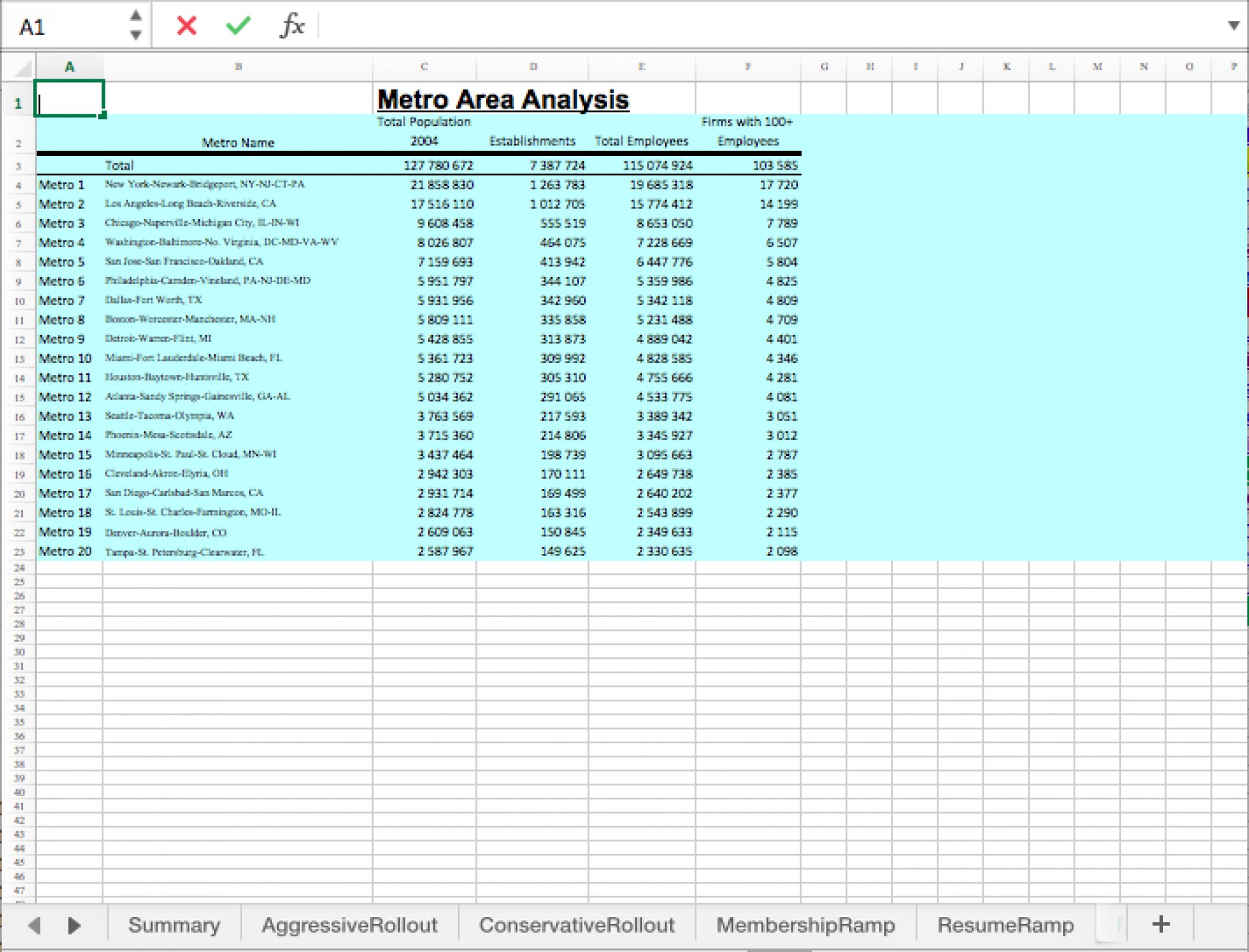Click the Tampa-St. Petersburg-Clearwater cell
The height and width of the screenshot is (952, 1249).
(x=238, y=551)
